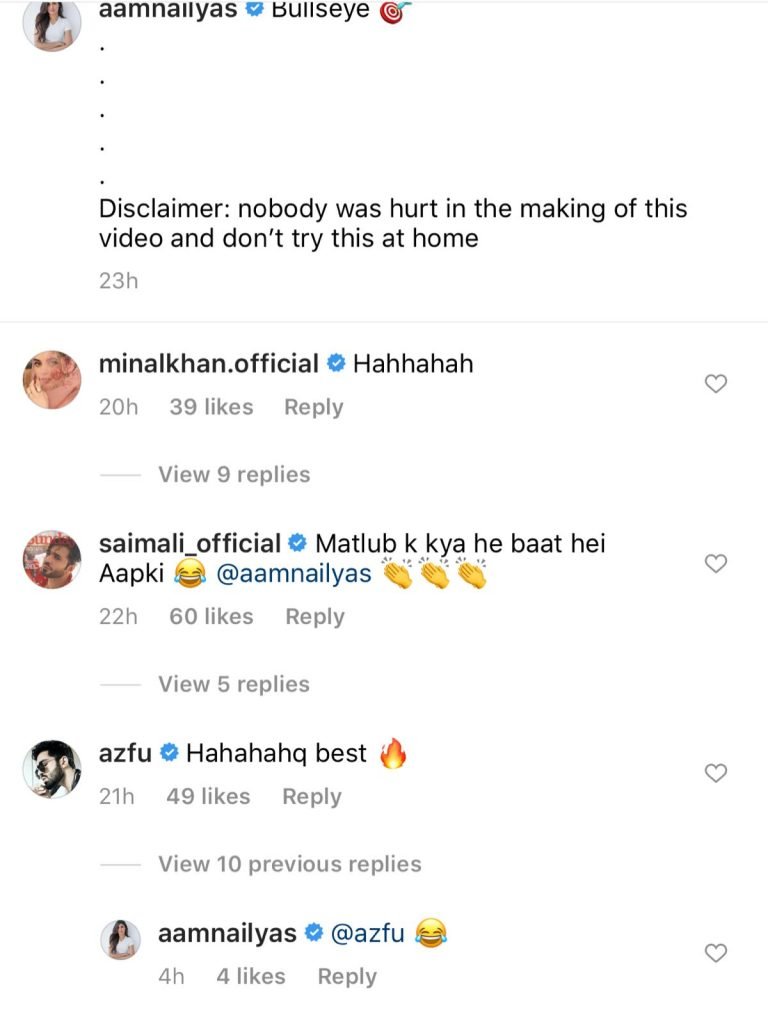The image size is (768, 1024).
Task: Expand View 5 replies
Action: coord(234,684)
